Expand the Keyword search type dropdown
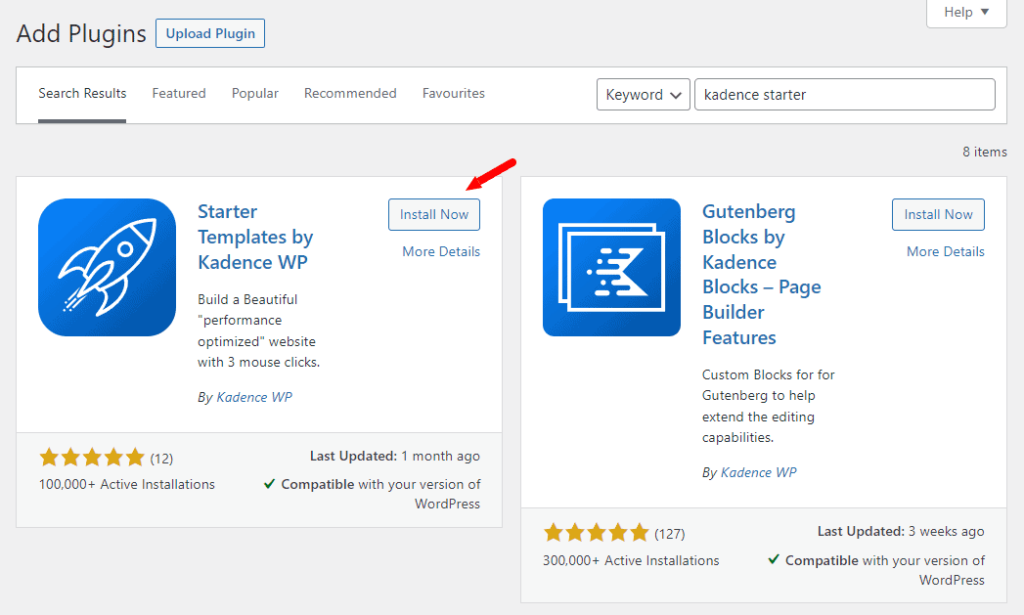Viewport: 1024px width, 615px height. coord(644,95)
